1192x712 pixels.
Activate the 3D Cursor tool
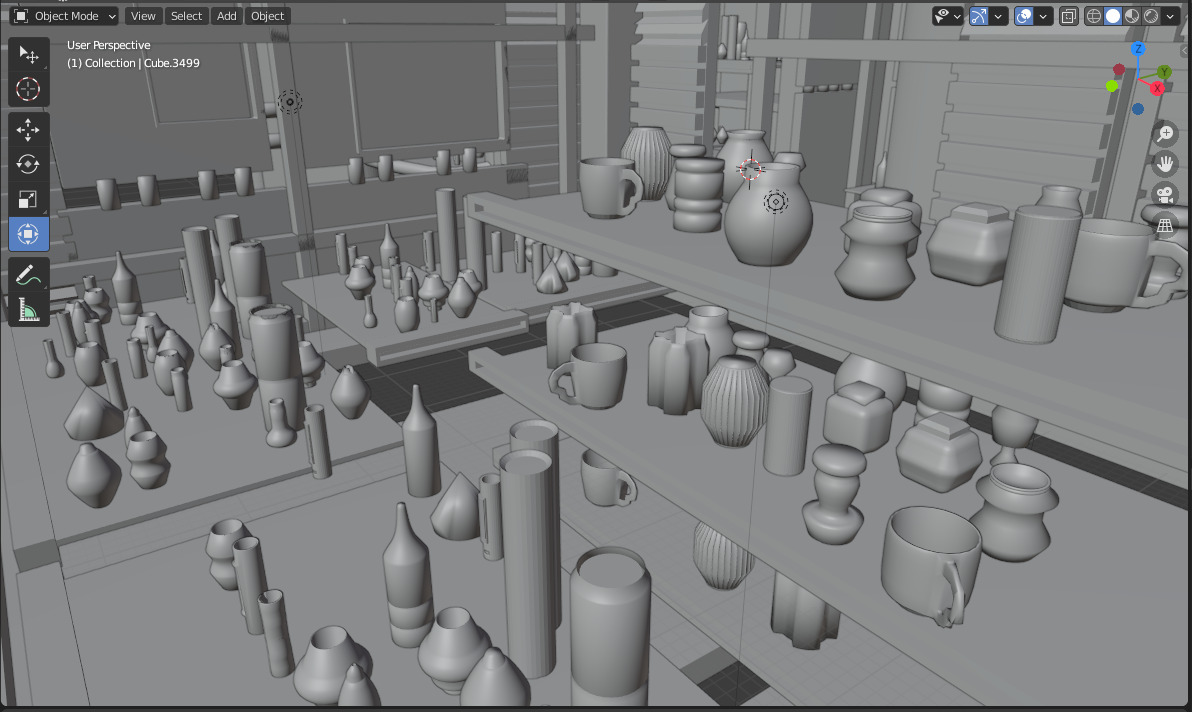pyautogui.click(x=28, y=89)
